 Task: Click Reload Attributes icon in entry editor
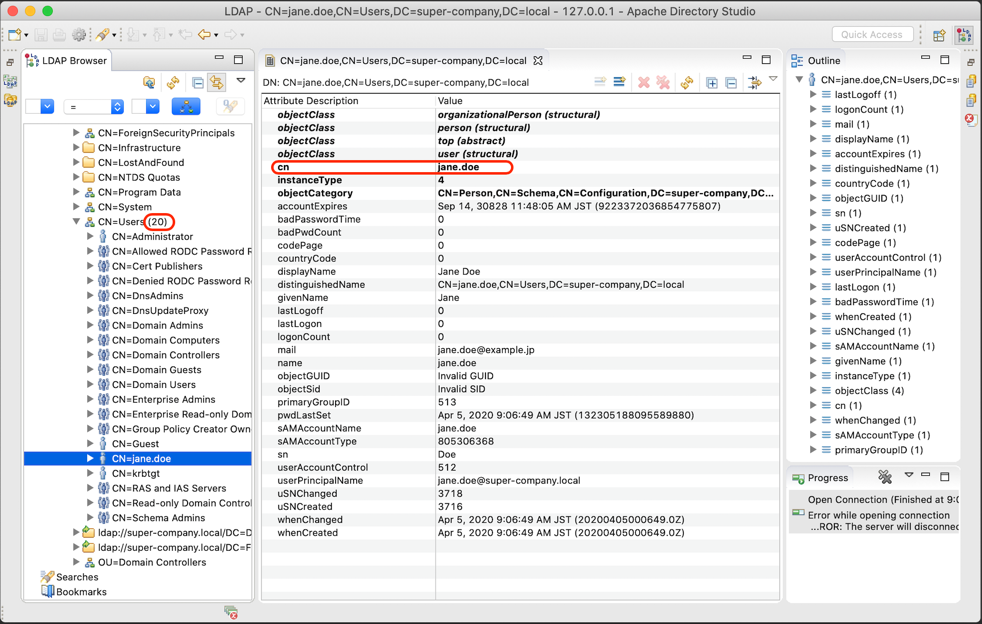pyautogui.click(x=687, y=83)
